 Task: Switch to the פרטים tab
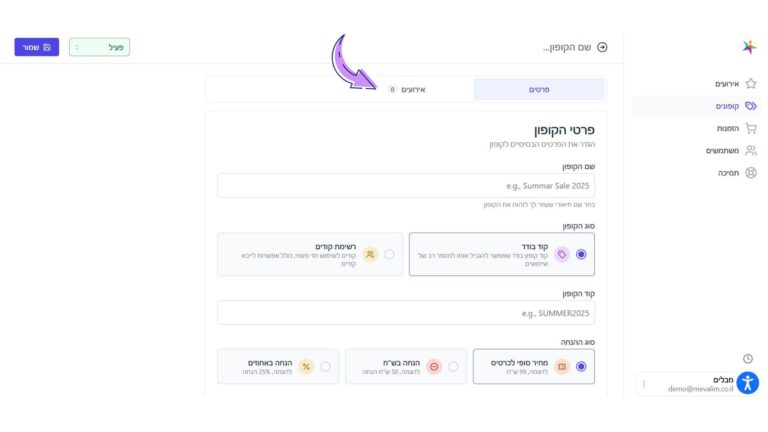[x=539, y=89]
